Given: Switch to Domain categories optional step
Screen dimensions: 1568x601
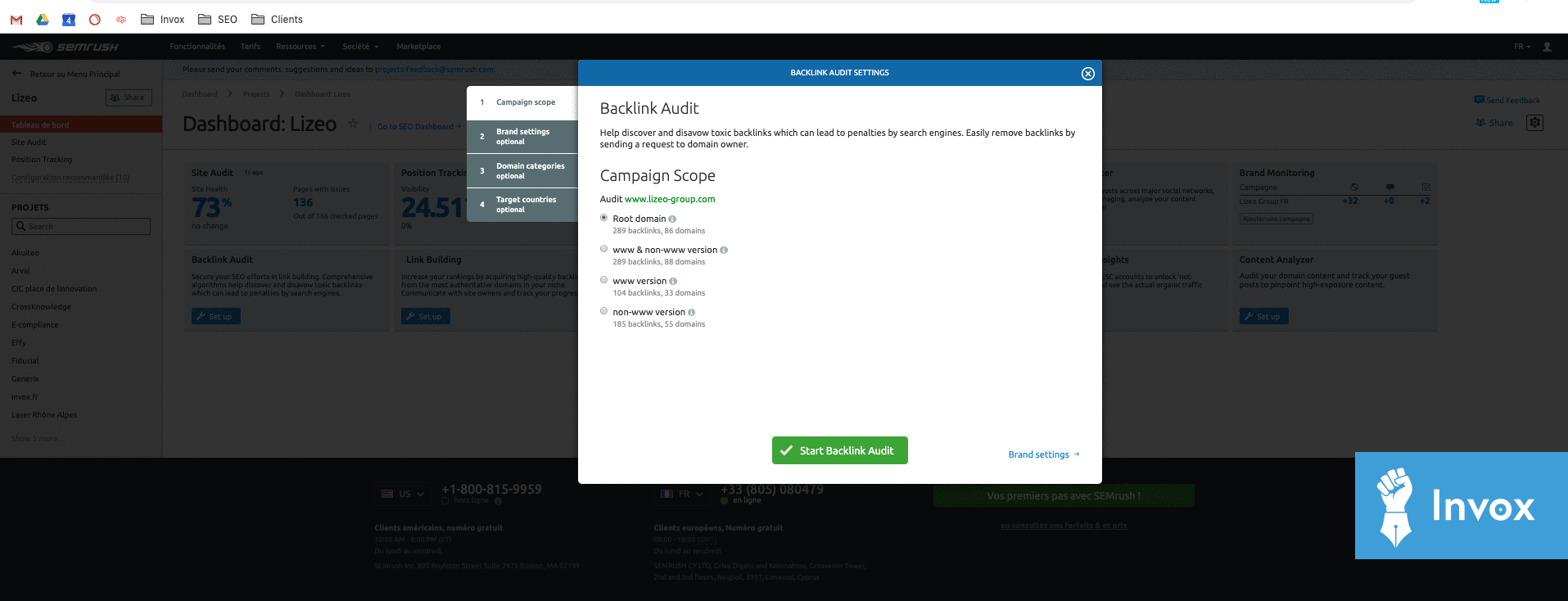Looking at the screenshot, I should (x=522, y=171).
